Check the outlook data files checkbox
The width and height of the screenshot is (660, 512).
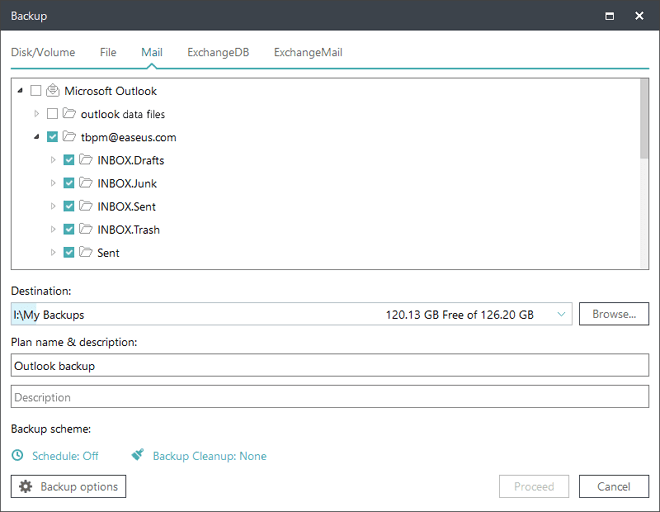[52, 114]
